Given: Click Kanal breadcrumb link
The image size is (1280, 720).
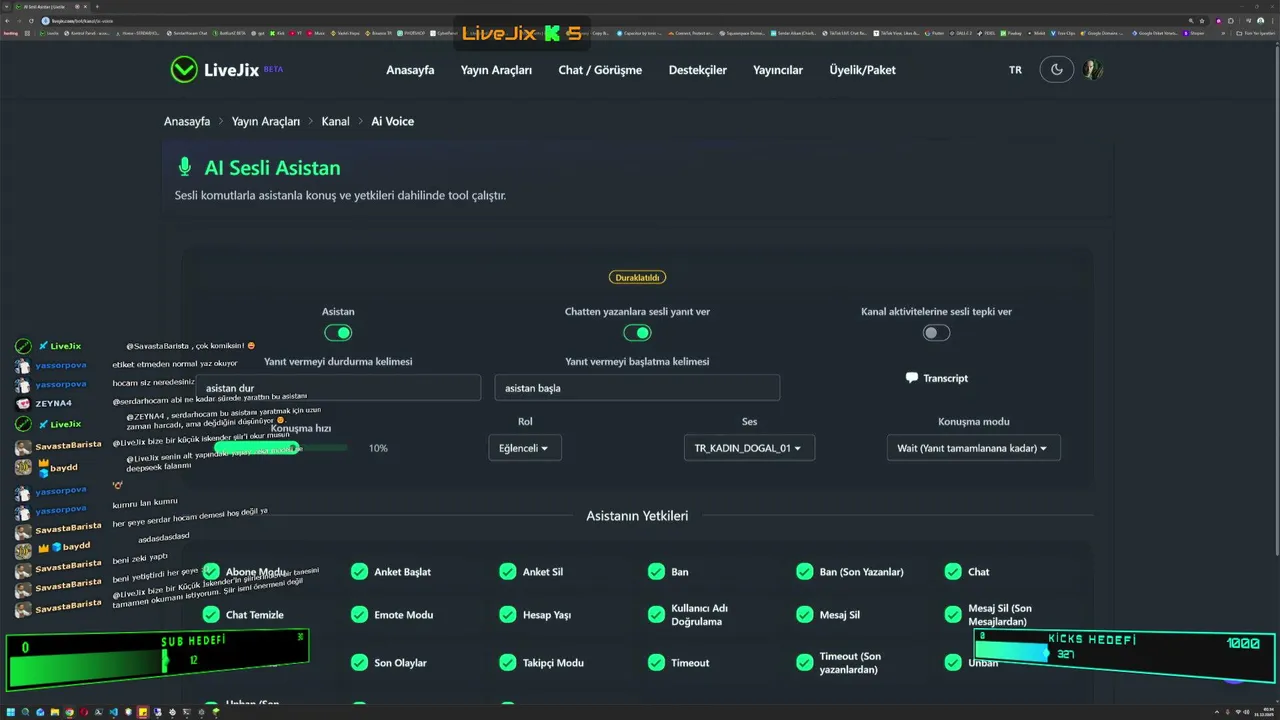Looking at the screenshot, I should 335,121.
